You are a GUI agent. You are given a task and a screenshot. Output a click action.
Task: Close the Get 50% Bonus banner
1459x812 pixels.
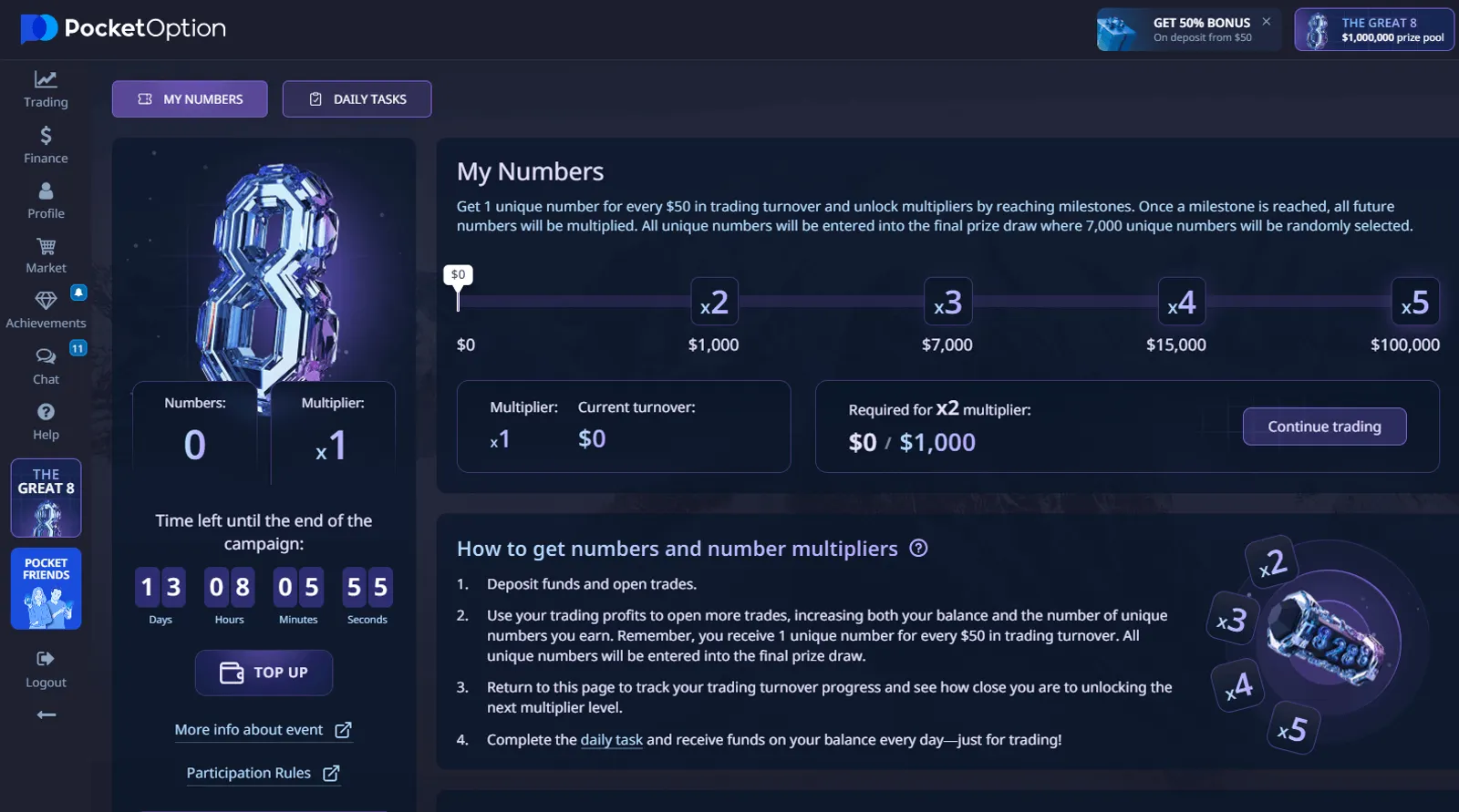pos(1266,22)
